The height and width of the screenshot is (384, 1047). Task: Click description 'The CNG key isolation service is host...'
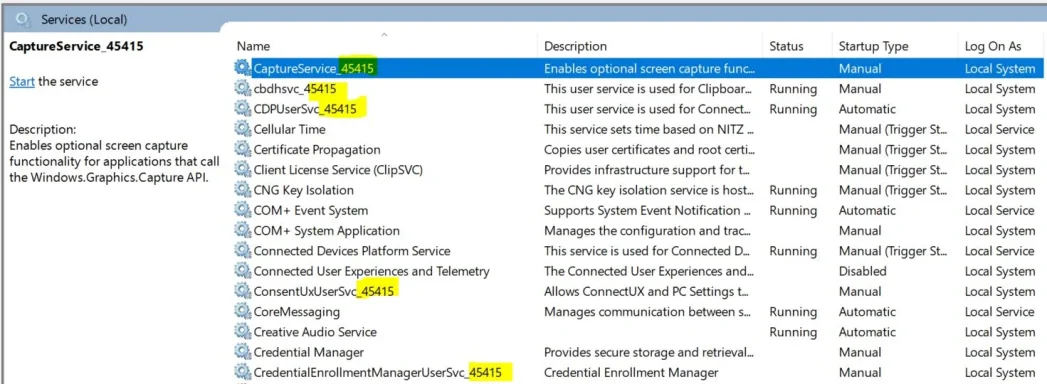649,190
